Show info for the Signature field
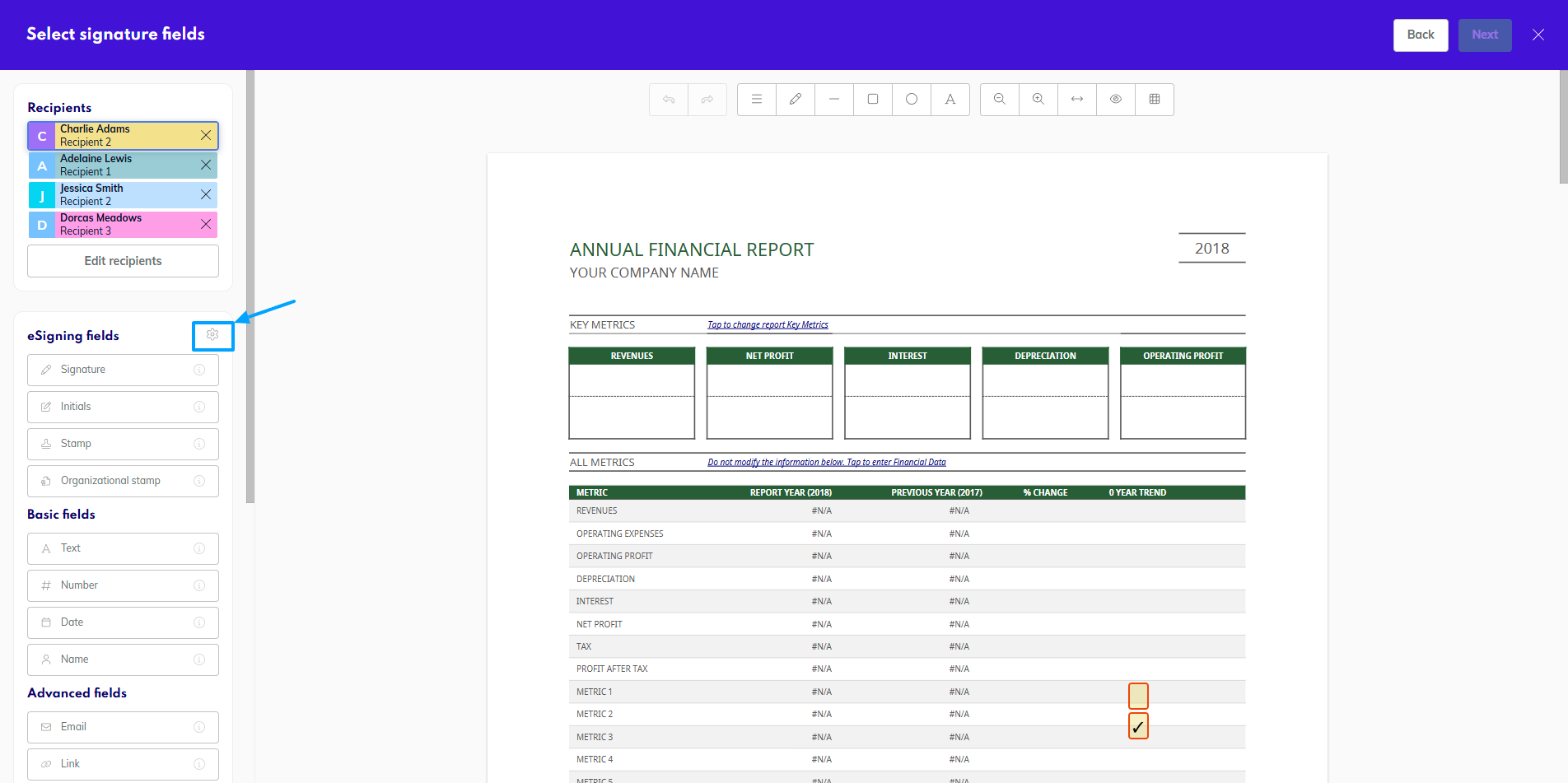 [x=199, y=371]
